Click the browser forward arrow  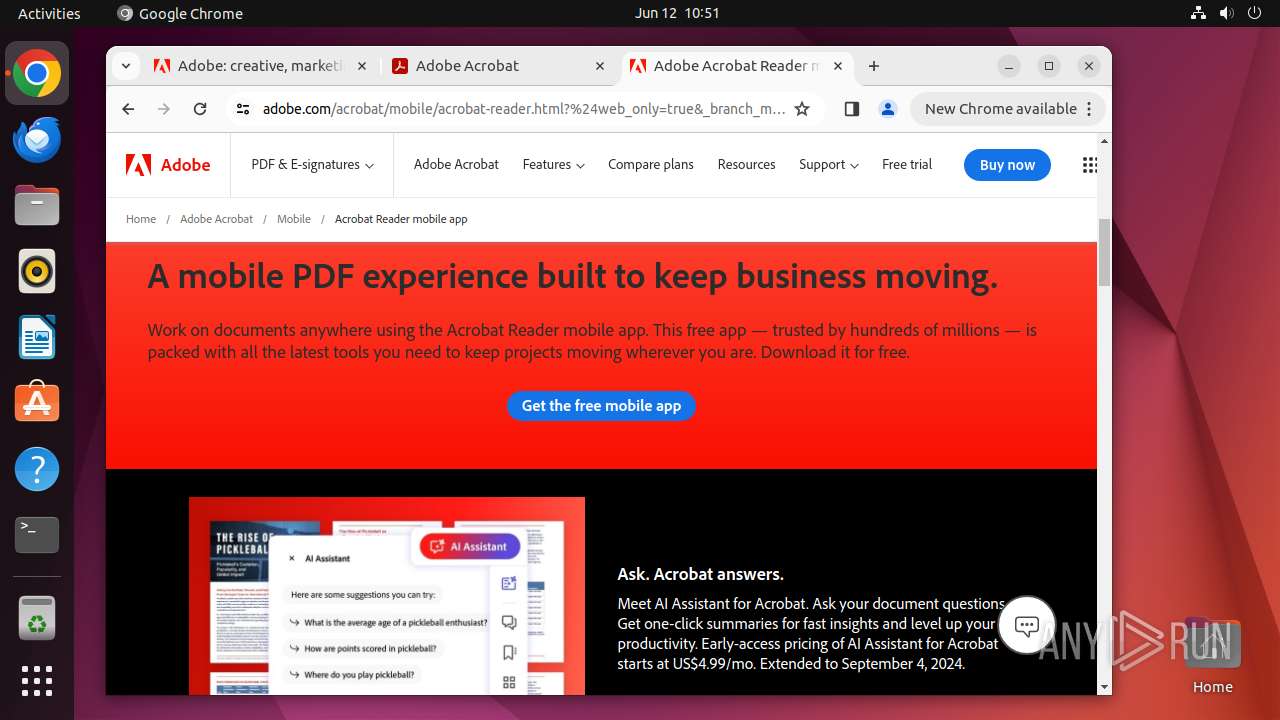coord(164,109)
